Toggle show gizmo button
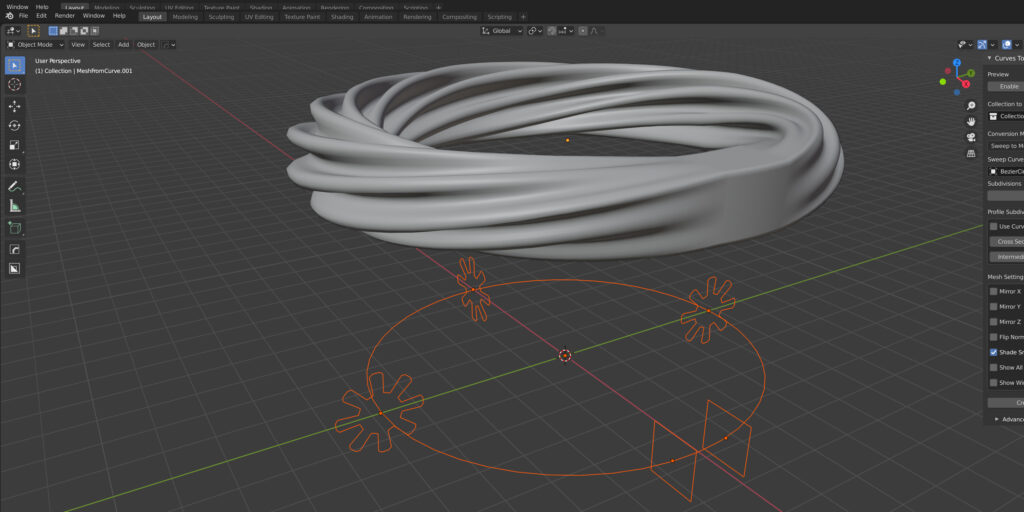Viewport: 1024px width, 512px height. pos(982,44)
